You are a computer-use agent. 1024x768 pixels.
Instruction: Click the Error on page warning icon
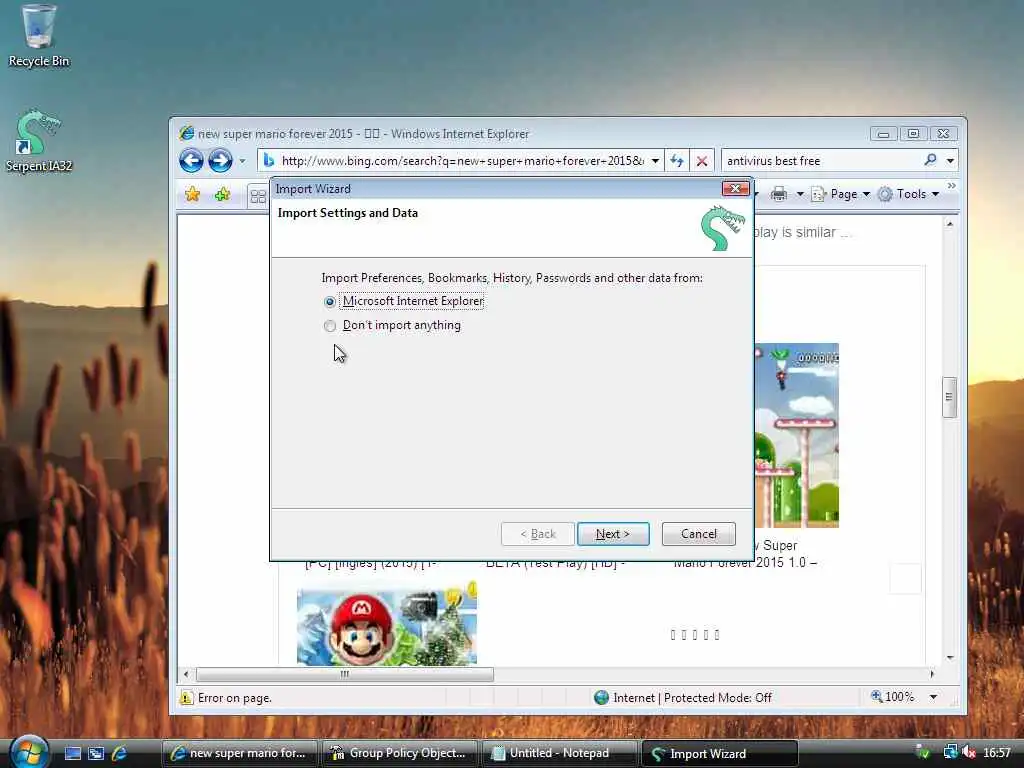coord(186,698)
